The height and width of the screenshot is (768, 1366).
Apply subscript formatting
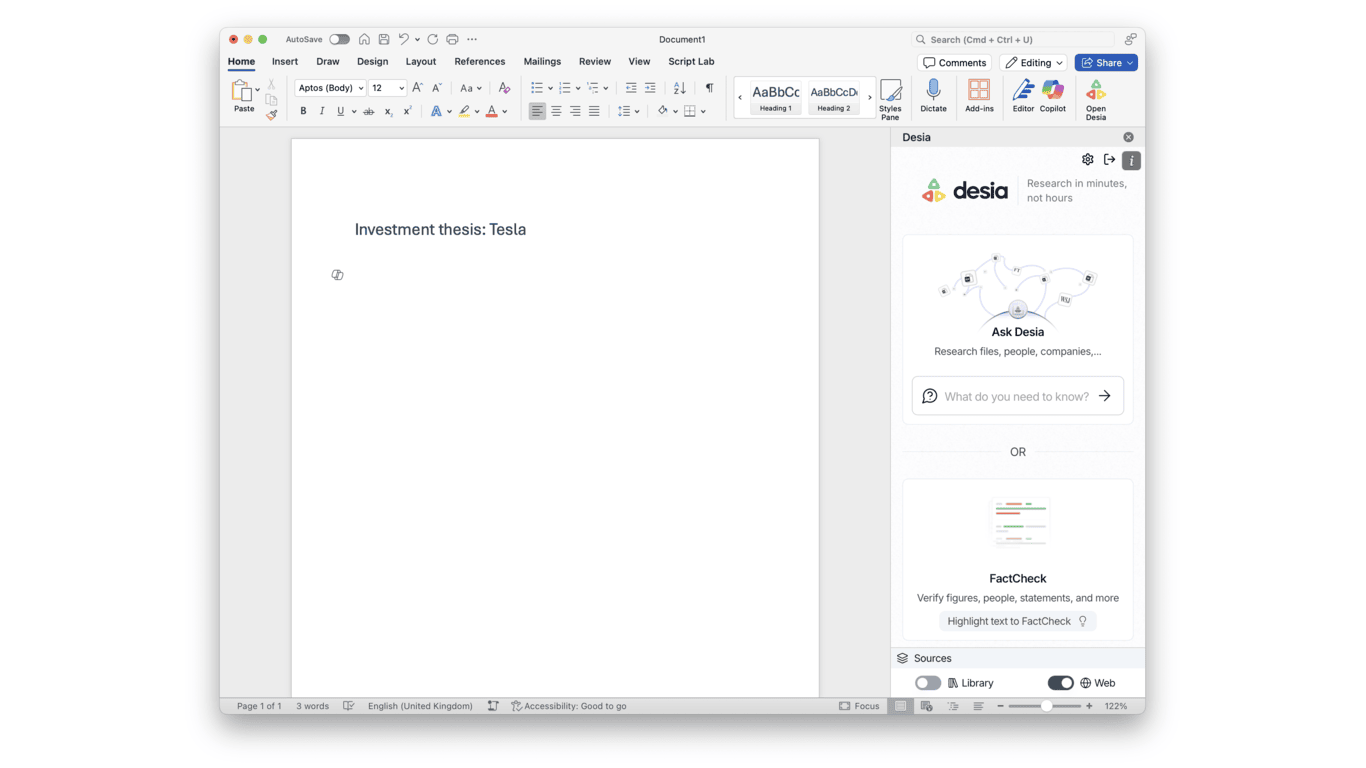click(388, 111)
